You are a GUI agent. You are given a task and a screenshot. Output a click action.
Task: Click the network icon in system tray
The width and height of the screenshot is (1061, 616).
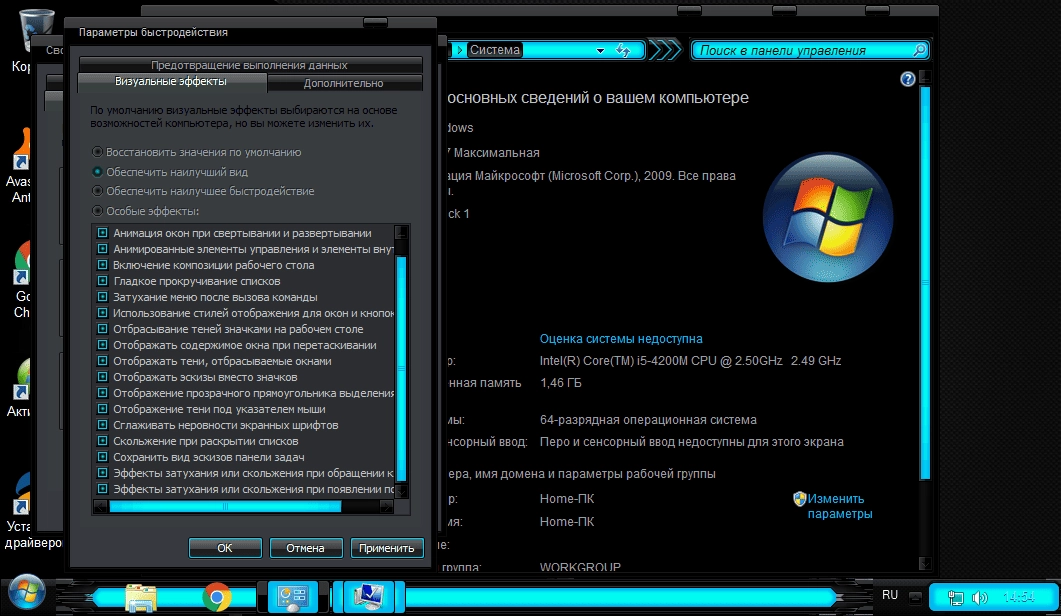pyautogui.click(x=955, y=598)
